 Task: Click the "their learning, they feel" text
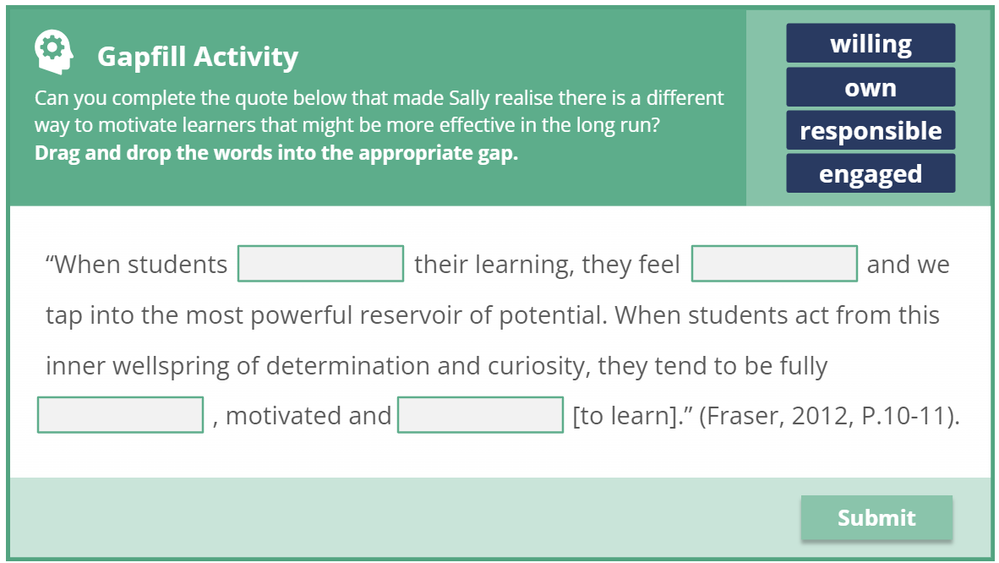[546, 265]
